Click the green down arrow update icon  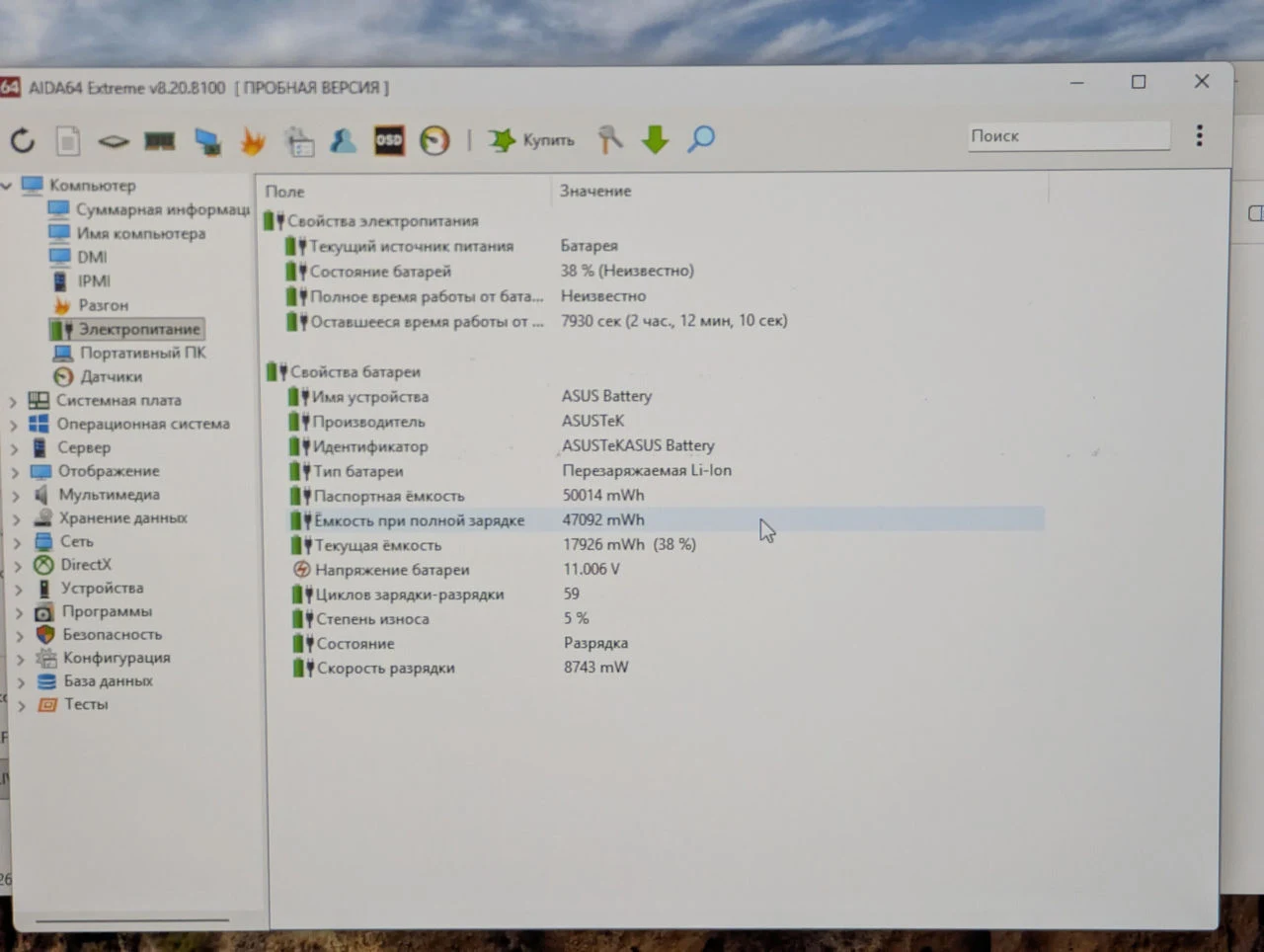pyautogui.click(x=655, y=139)
